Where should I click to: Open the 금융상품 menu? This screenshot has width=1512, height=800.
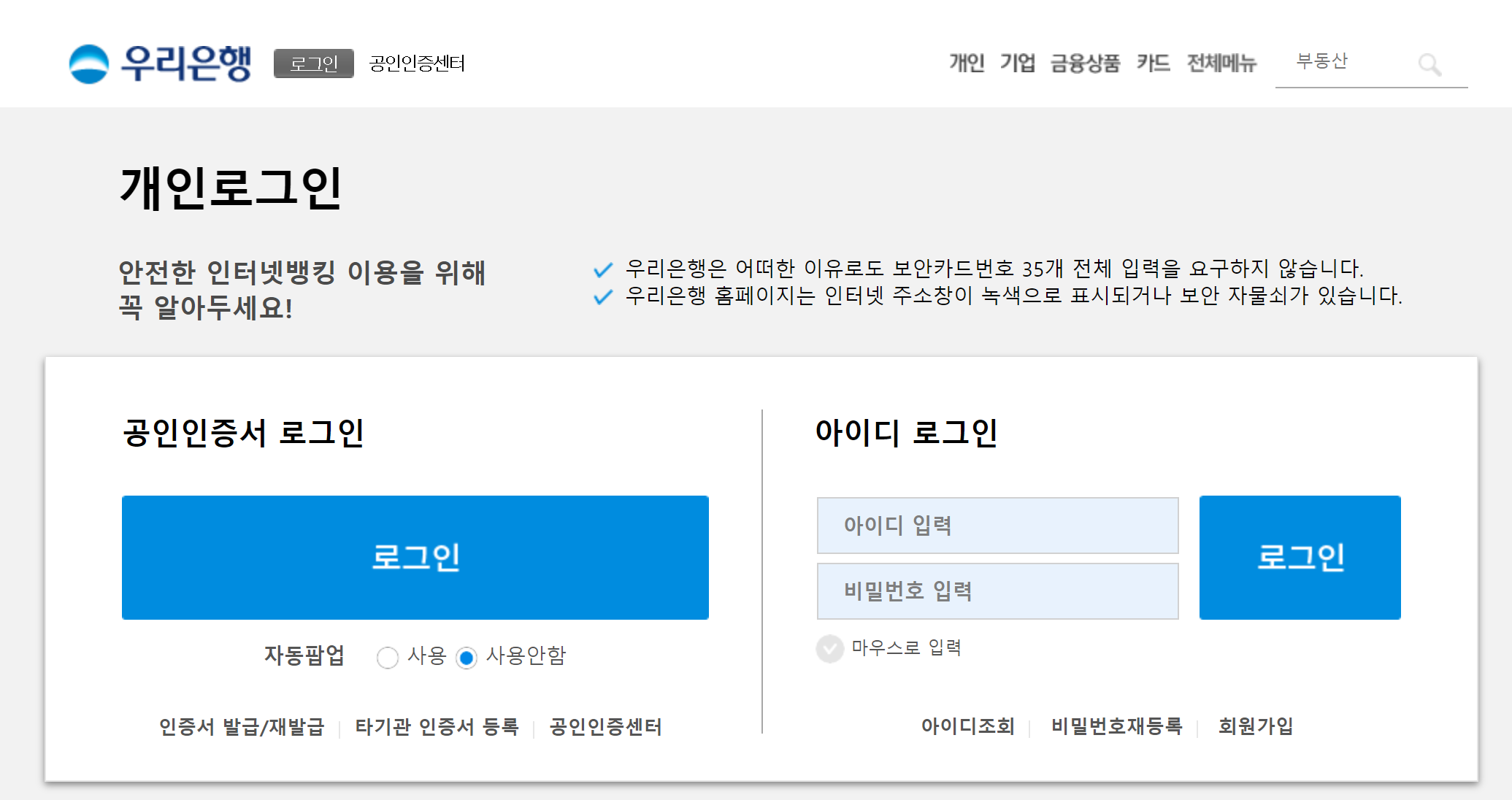pos(1085,64)
